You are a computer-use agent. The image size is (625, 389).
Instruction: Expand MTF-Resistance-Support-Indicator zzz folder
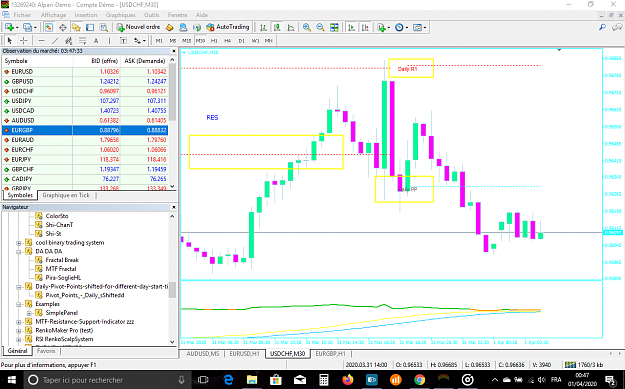pyautogui.click(x=19, y=322)
